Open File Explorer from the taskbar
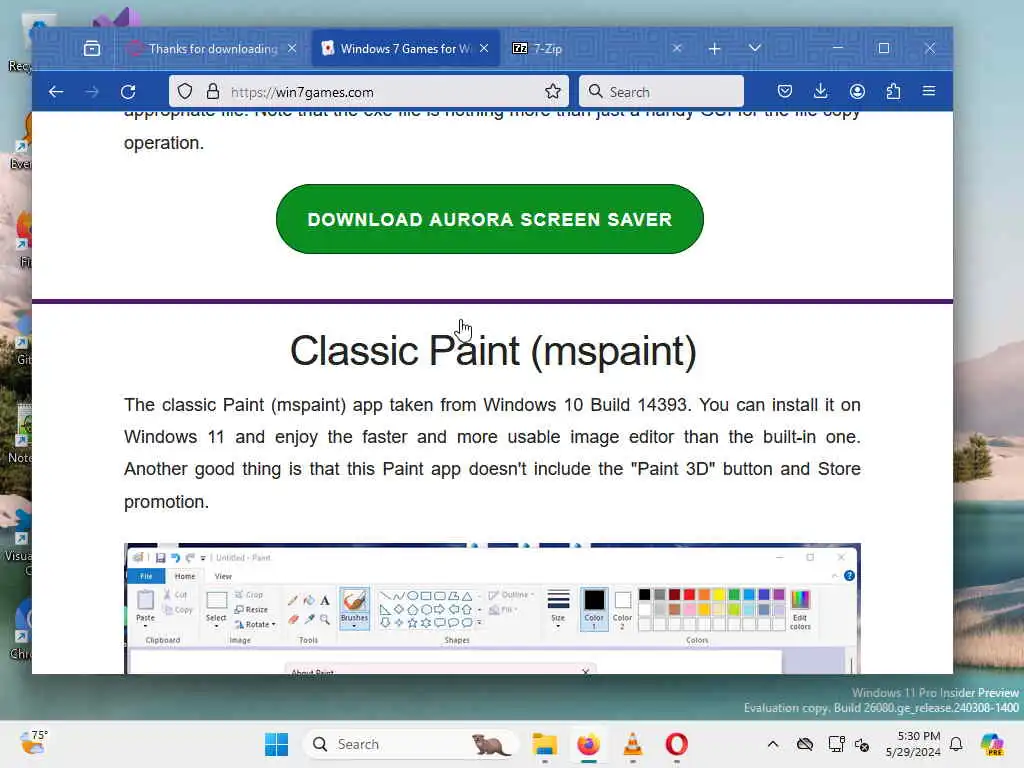1024x768 pixels. click(544, 744)
